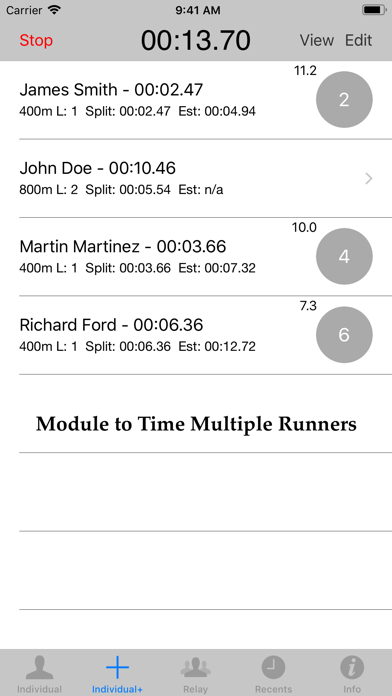
Task: Tap the main timer display 00:13.70
Action: [196, 40]
